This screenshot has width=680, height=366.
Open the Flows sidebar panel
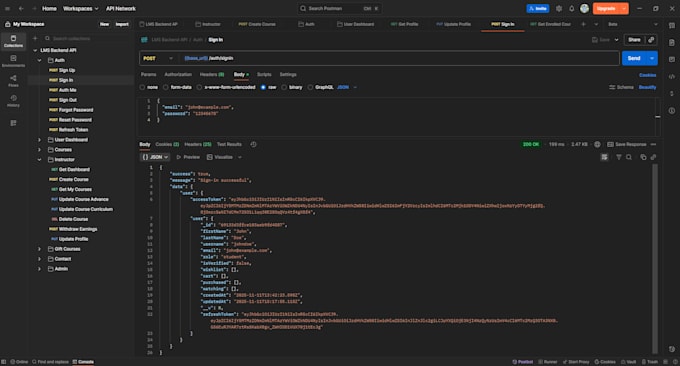pos(13,81)
